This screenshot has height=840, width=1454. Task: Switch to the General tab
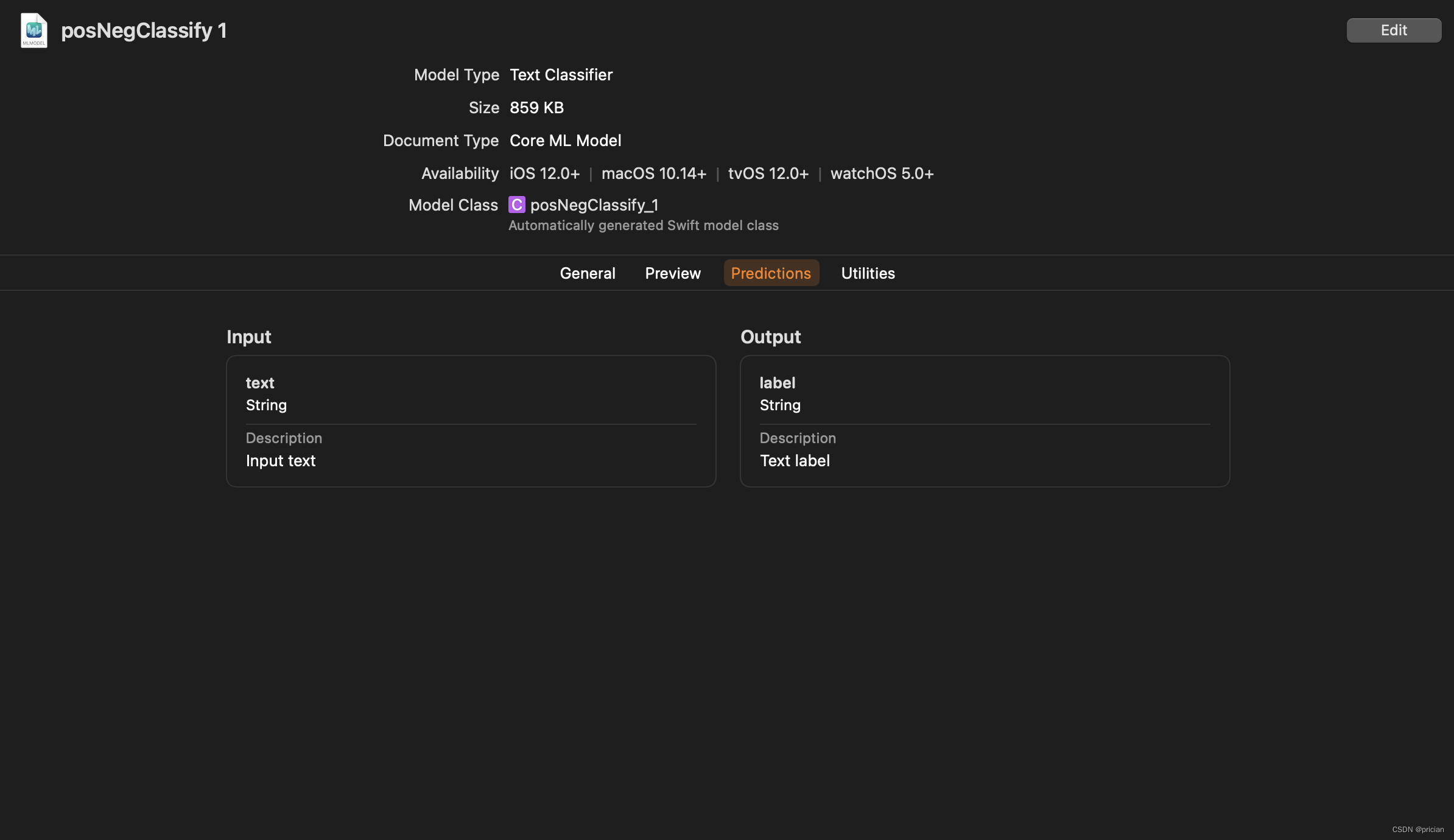[x=587, y=273]
